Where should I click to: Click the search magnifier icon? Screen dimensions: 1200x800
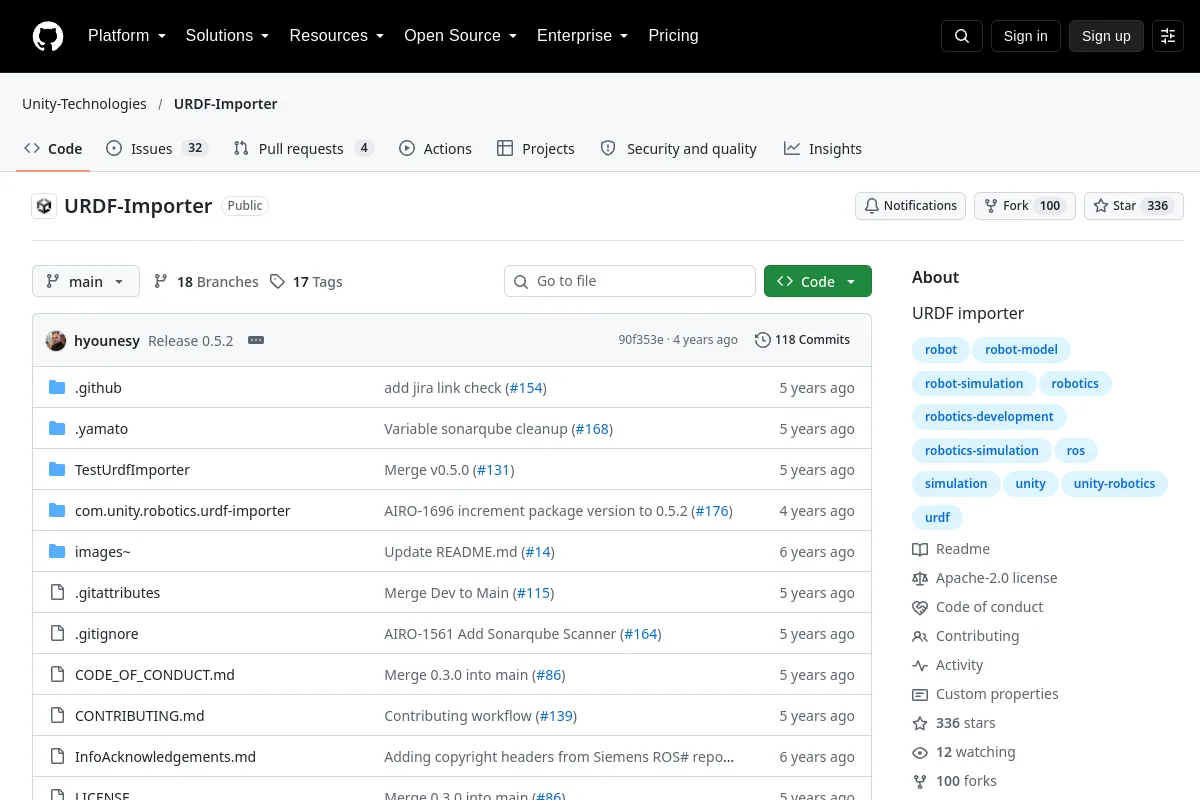point(962,36)
